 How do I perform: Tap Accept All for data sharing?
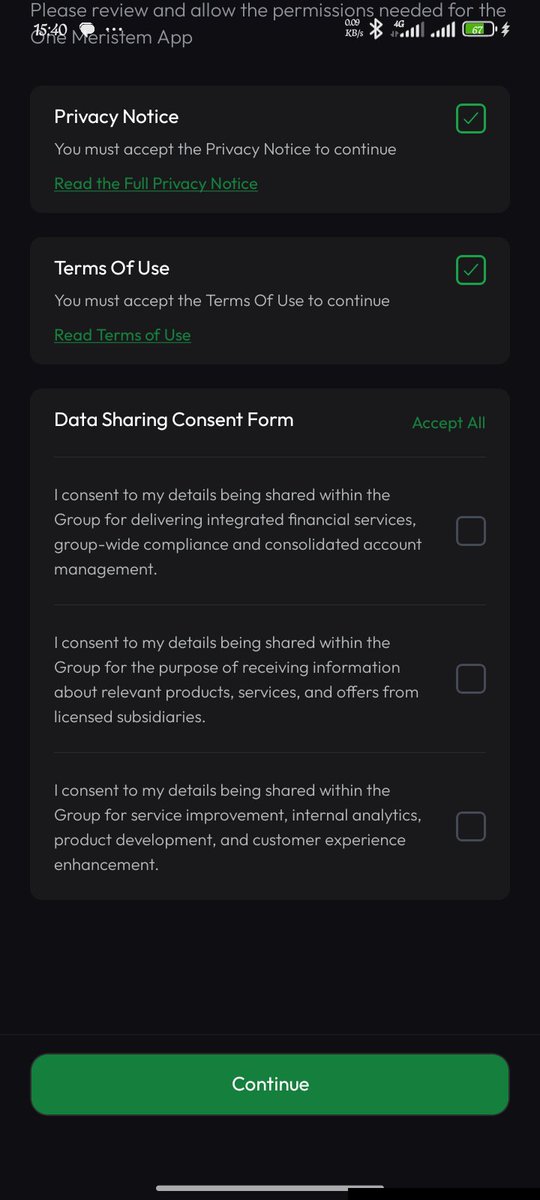tap(449, 423)
